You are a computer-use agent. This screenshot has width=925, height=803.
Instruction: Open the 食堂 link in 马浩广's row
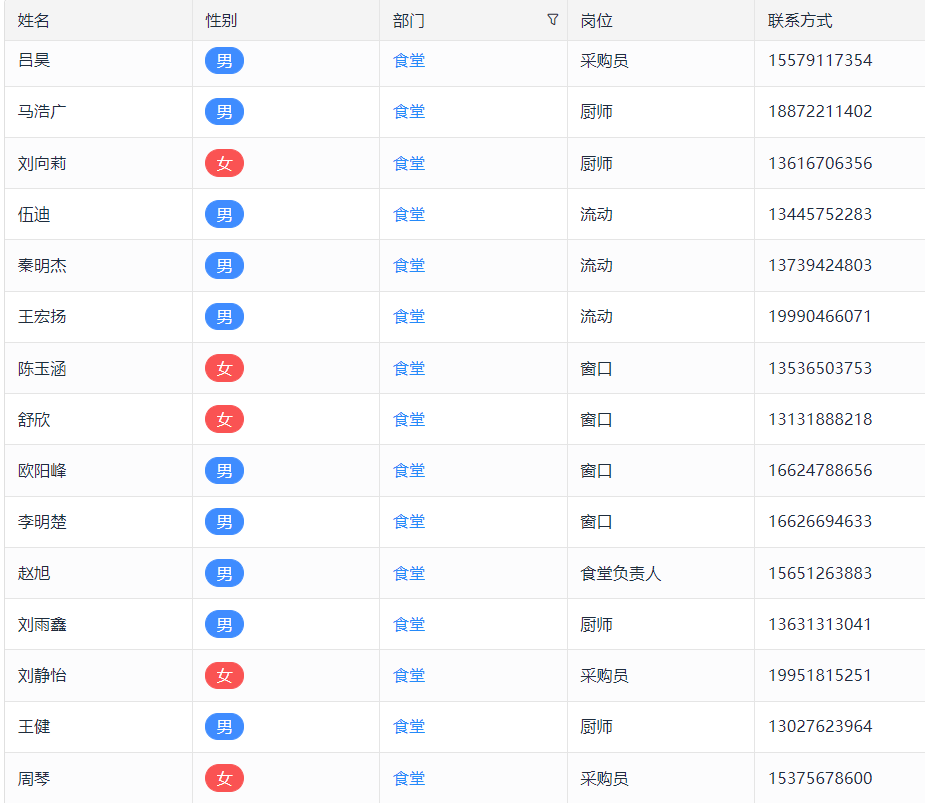(x=409, y=112)
